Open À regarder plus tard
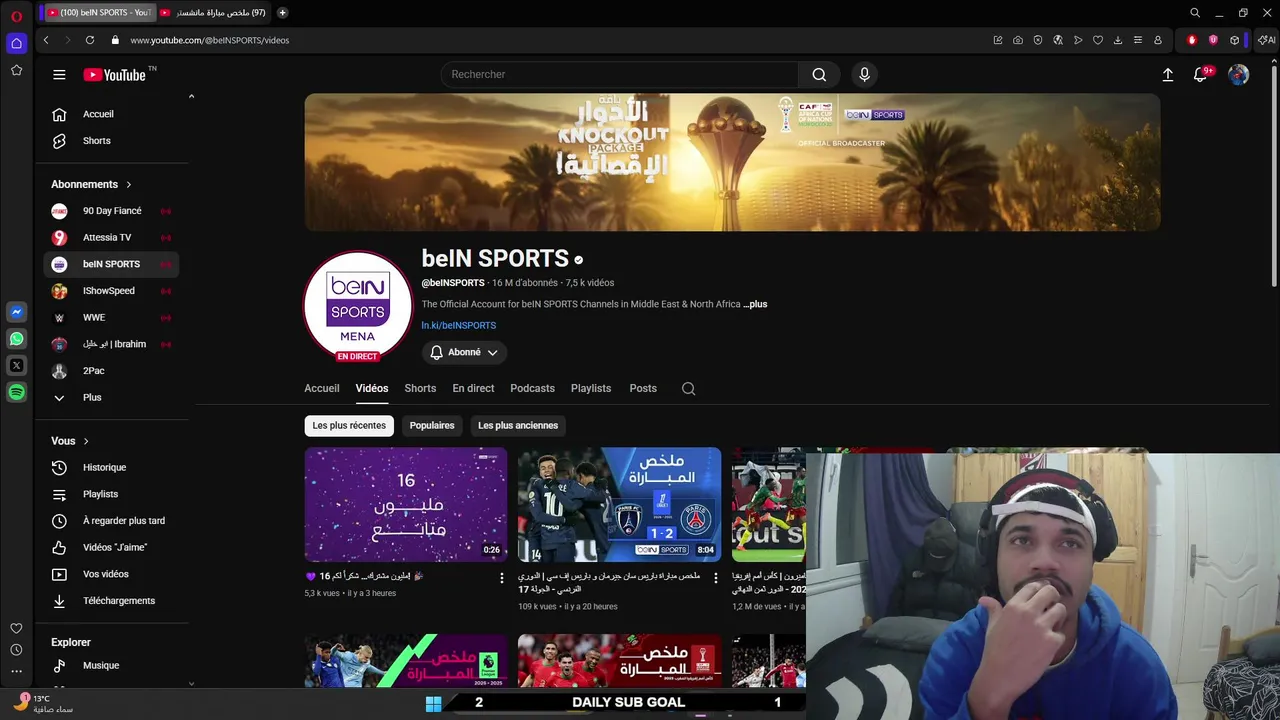The height and width of the screenshot is (720, 1280). 112,521
